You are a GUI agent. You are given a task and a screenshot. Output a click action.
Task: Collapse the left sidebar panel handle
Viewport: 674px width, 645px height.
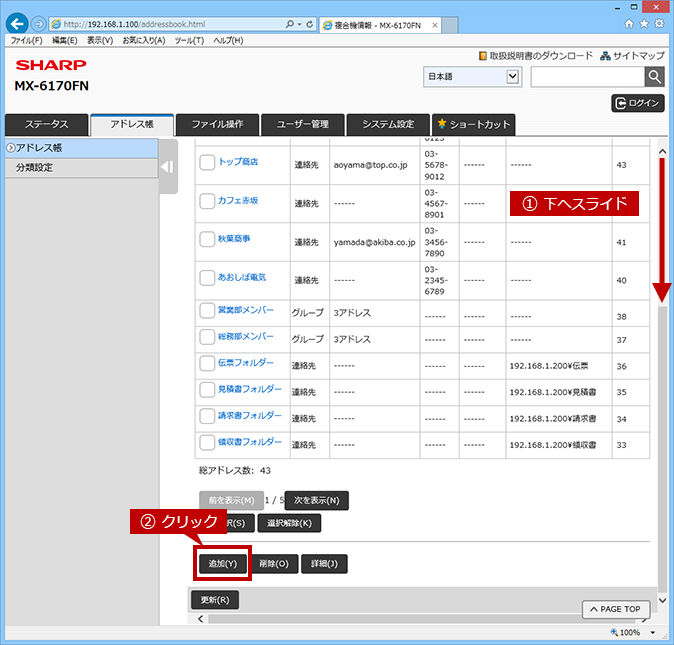point(168,167)
